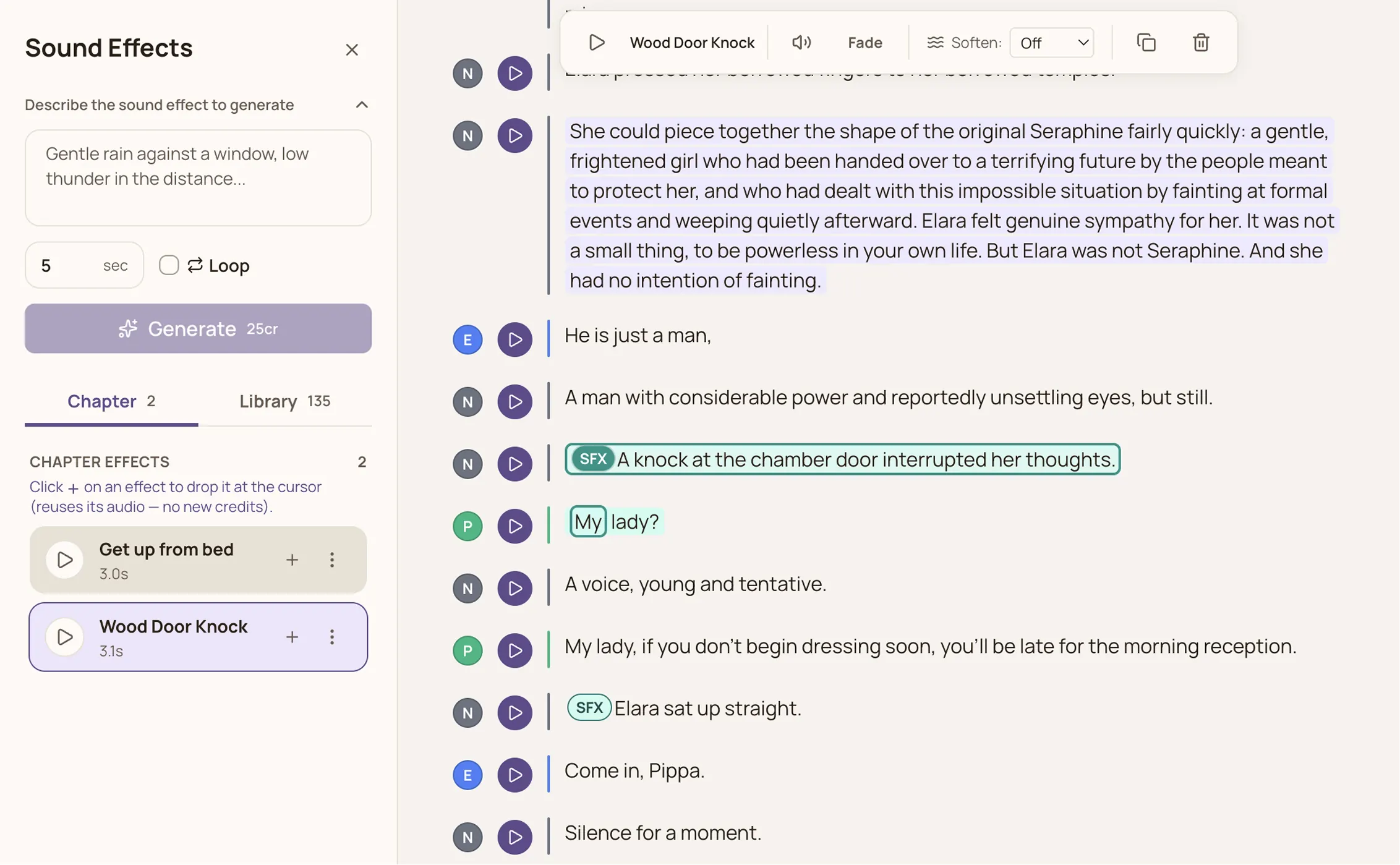Enable the Loop checkbox
The height and width of the screenshot is (865, 1400).
click(169, 265)
